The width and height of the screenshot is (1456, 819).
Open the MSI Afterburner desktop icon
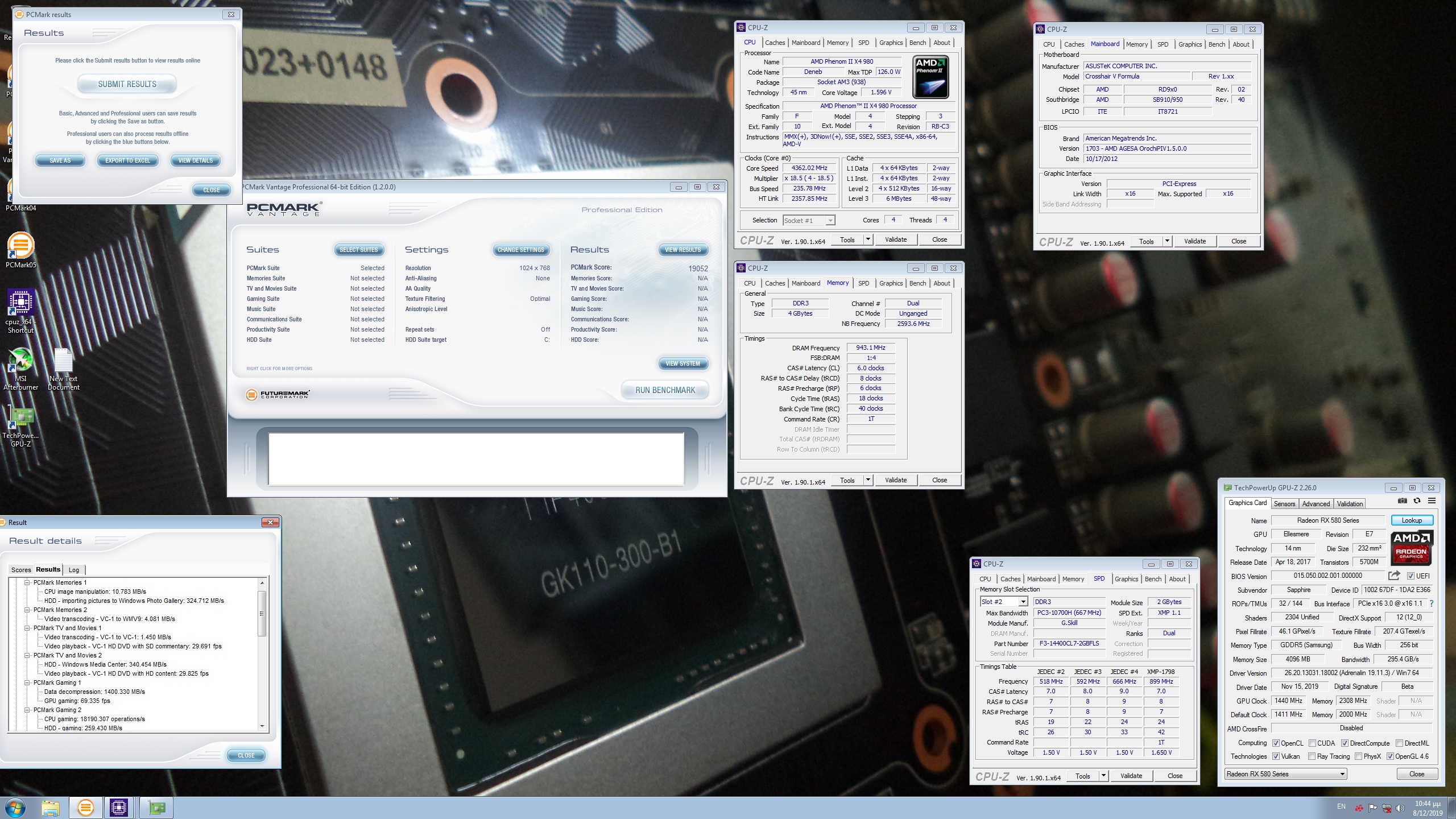point(21,369)
